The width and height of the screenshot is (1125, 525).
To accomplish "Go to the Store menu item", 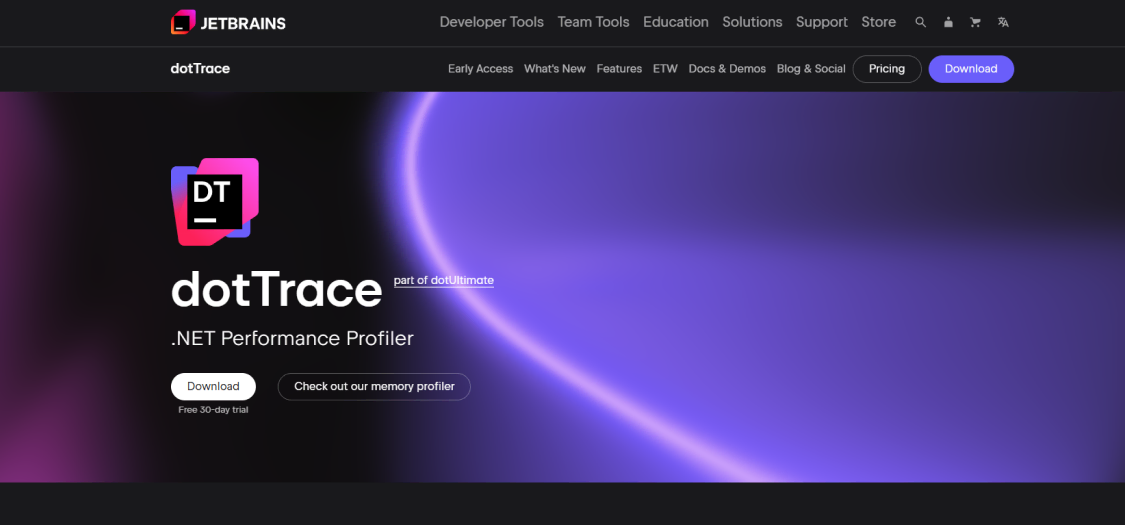I will (878, 22).
